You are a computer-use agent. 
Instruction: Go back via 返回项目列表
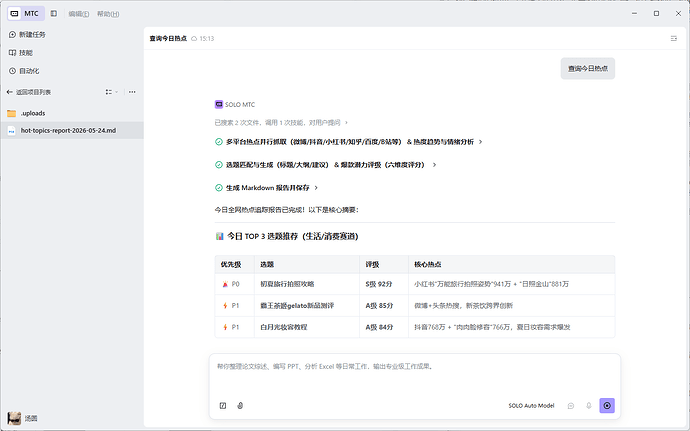pyautogui.click(x=29, y=92)
